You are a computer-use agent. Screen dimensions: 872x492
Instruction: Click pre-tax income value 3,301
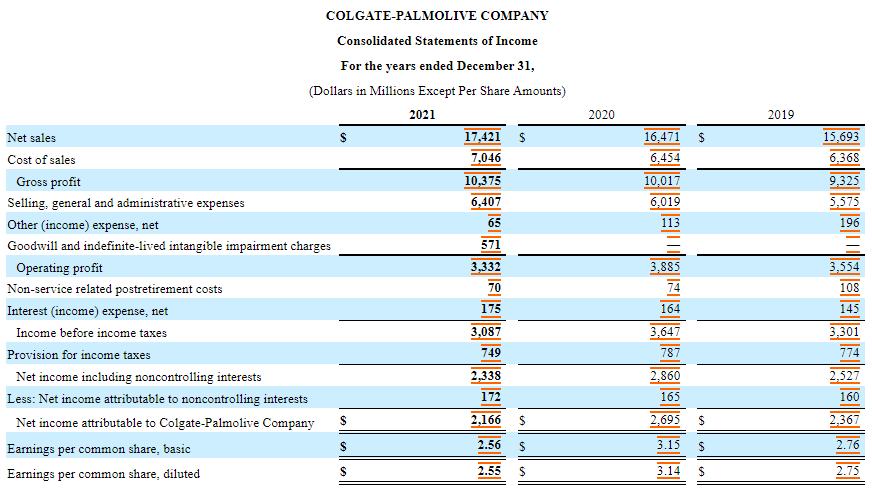tap(844, 332)
